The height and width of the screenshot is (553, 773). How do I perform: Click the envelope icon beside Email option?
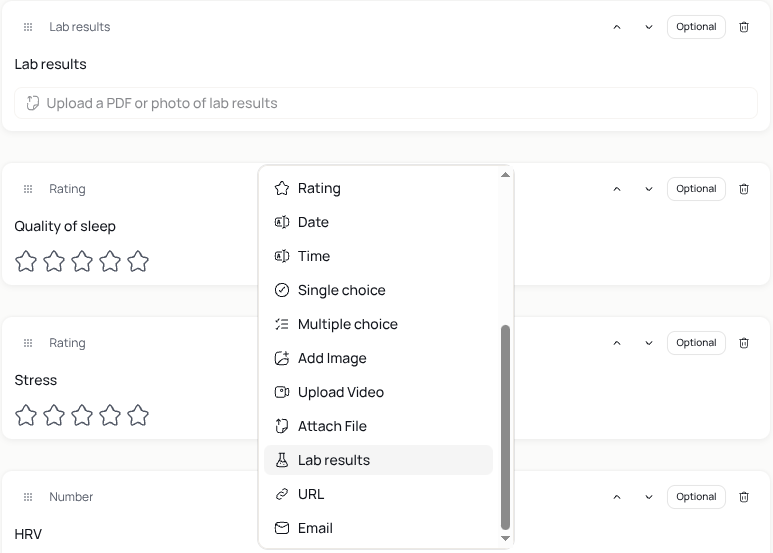282,528
